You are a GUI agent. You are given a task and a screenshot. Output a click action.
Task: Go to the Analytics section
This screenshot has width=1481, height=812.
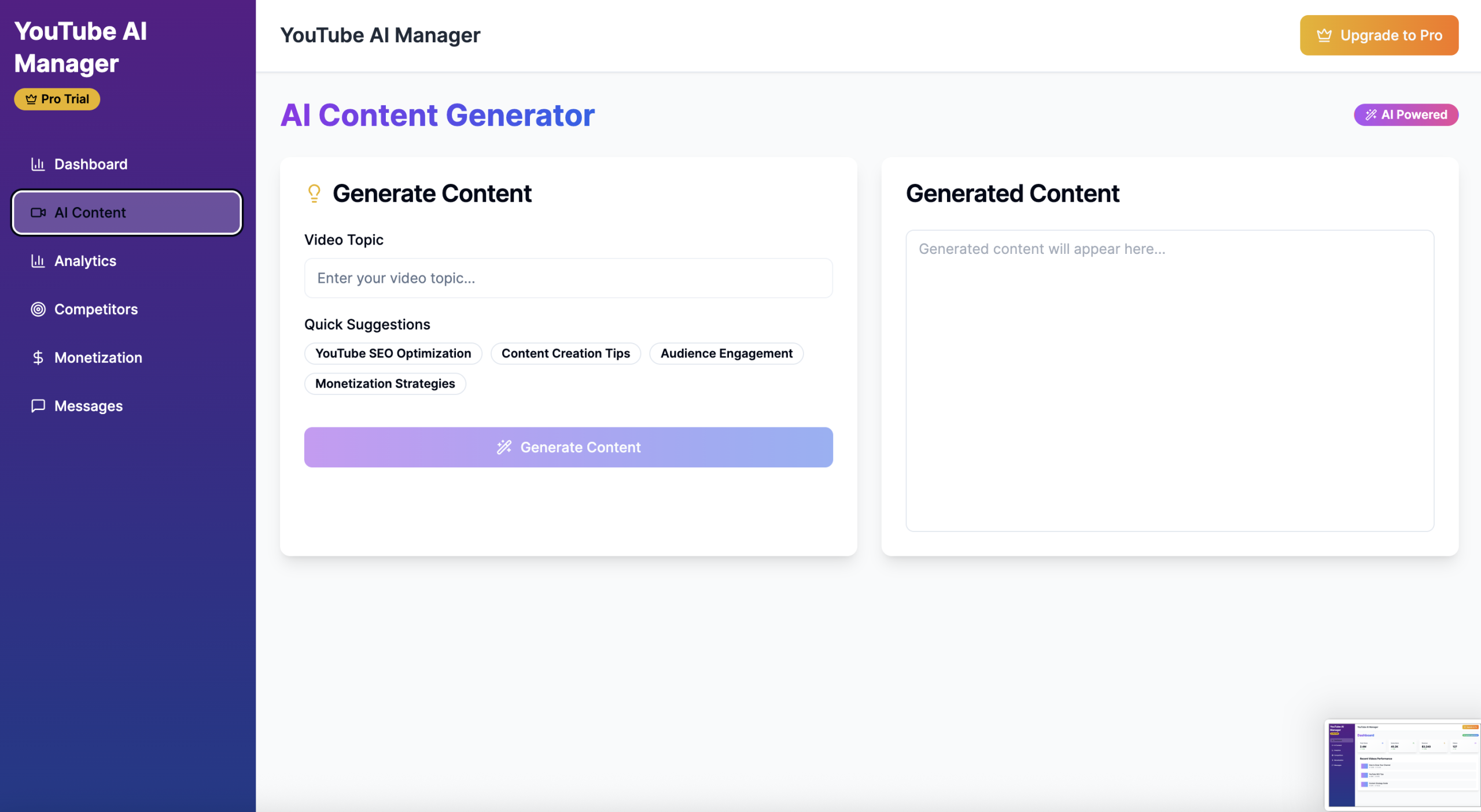[x=127, y=261]
